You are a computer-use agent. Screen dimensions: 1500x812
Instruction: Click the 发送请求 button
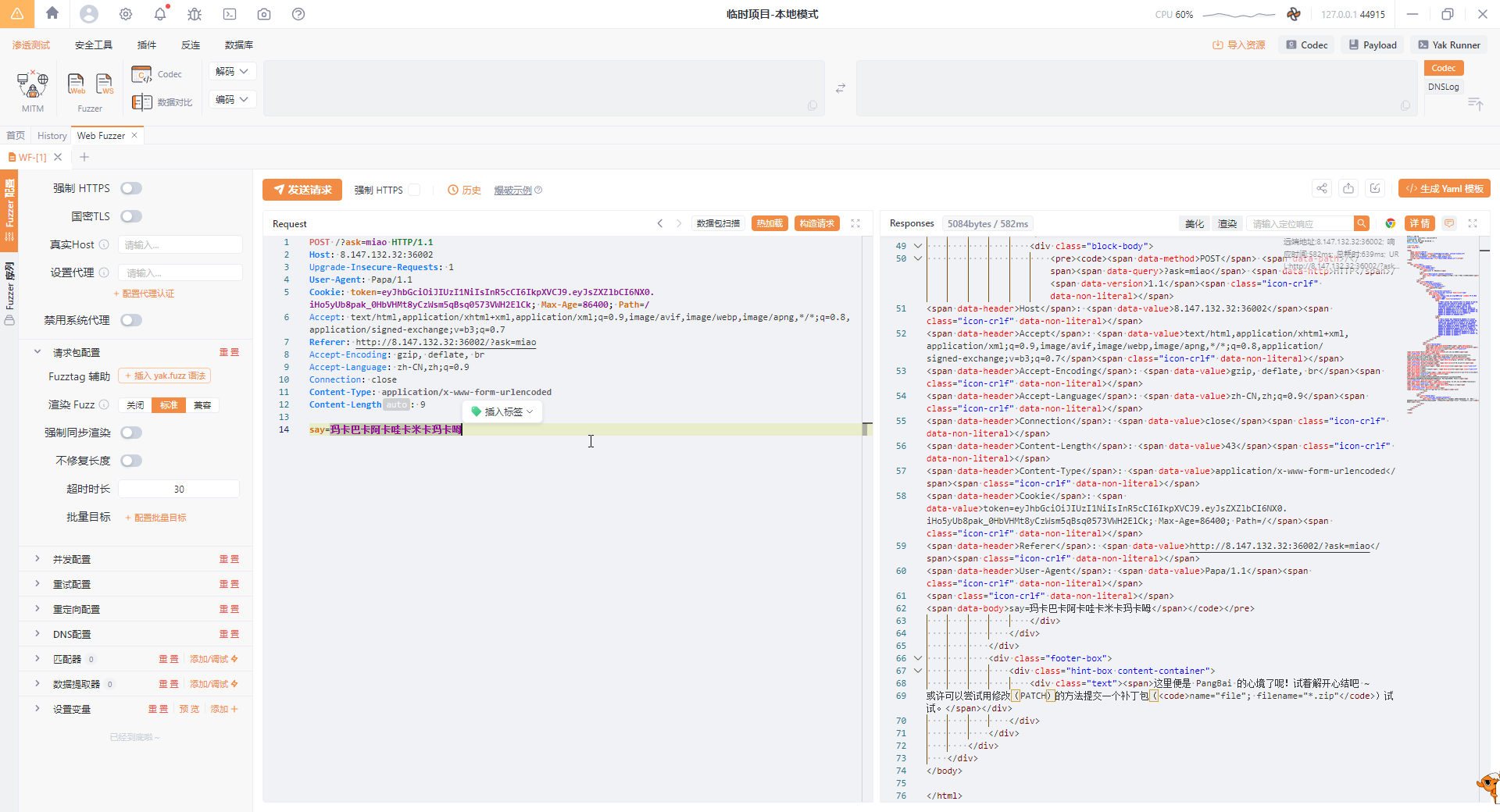click(x=302, y=190)
